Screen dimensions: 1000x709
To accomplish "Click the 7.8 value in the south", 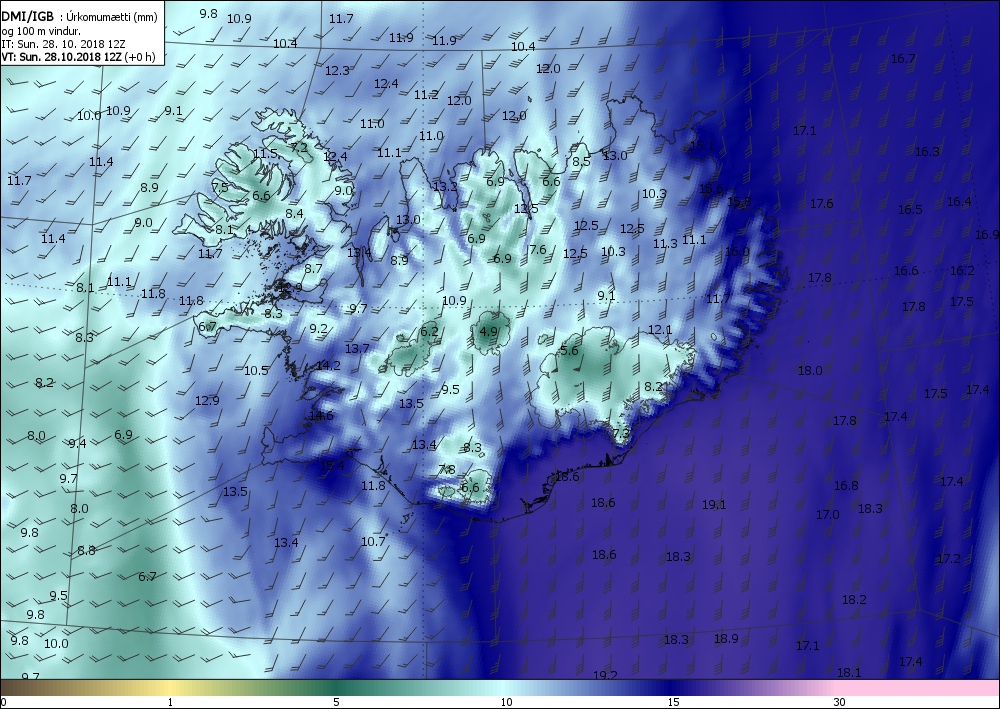I will point(446,470).
